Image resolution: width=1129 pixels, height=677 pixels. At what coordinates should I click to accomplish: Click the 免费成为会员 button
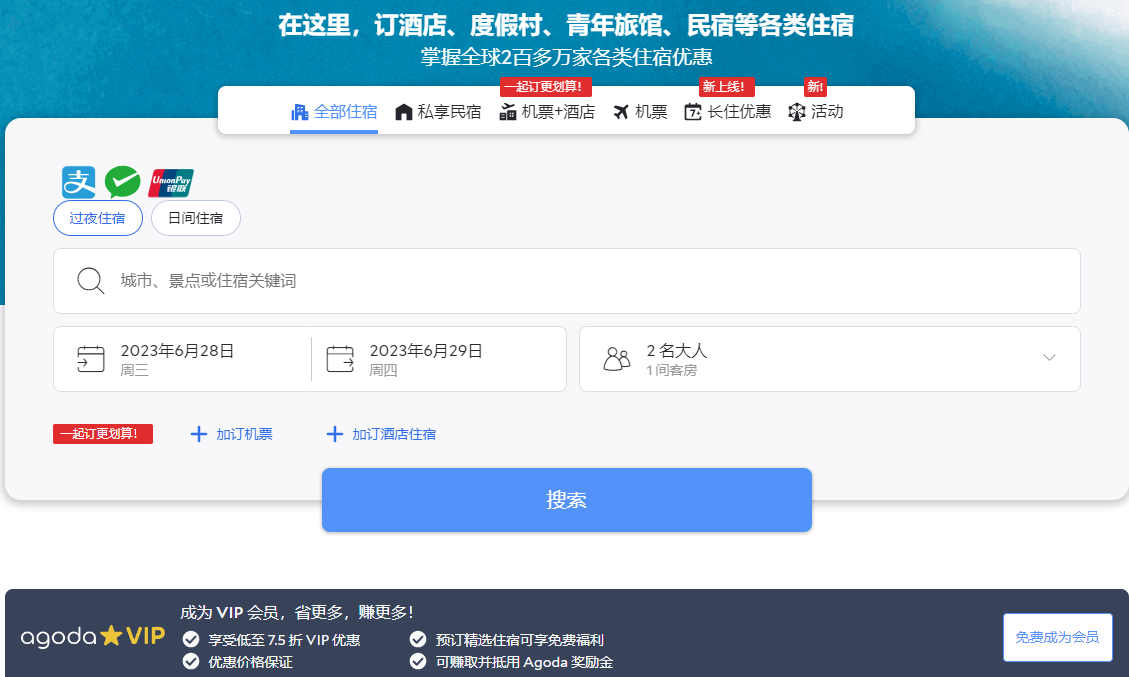(x=1057, y=637)
